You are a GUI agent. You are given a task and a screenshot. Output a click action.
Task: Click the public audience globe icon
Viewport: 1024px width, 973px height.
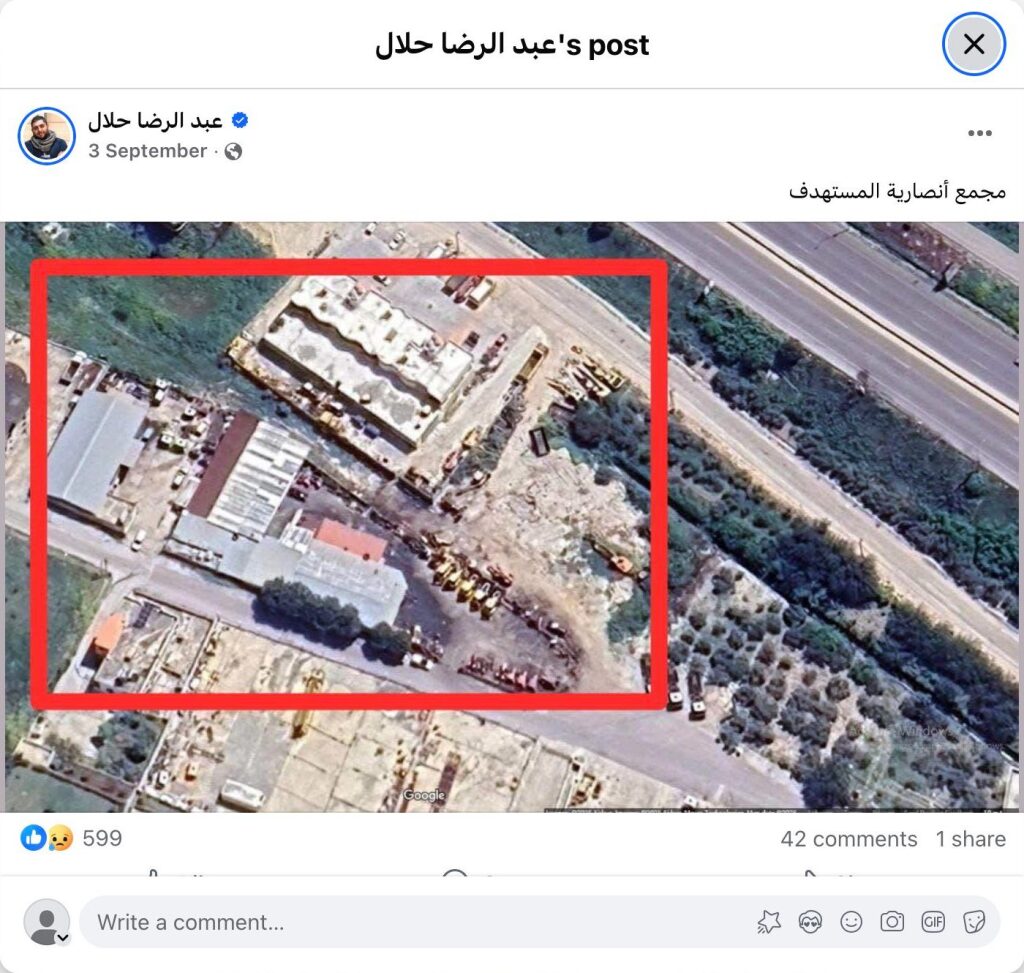click(x=233, y=152)
